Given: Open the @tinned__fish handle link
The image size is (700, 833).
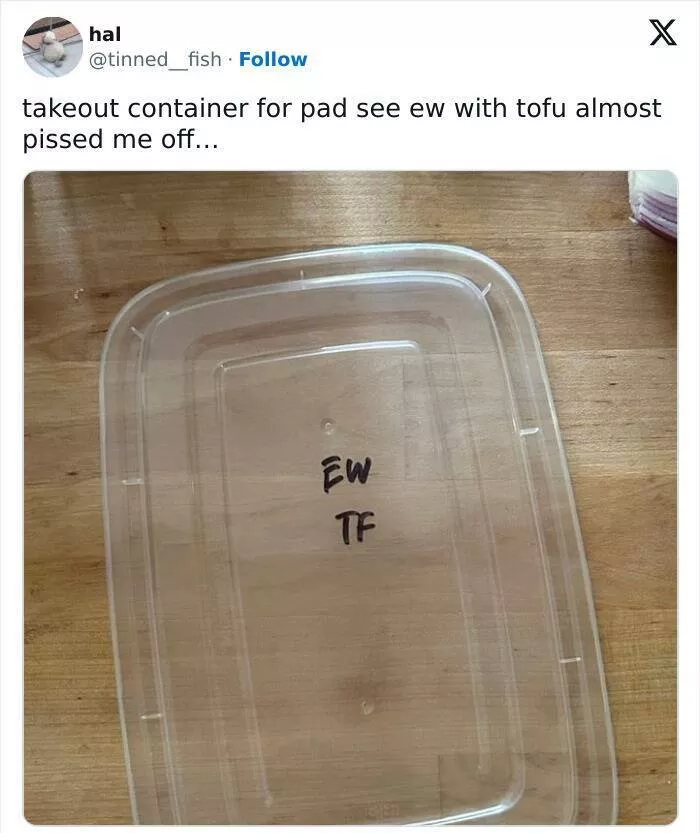Looking at the screenshot, I should point(155,60).
